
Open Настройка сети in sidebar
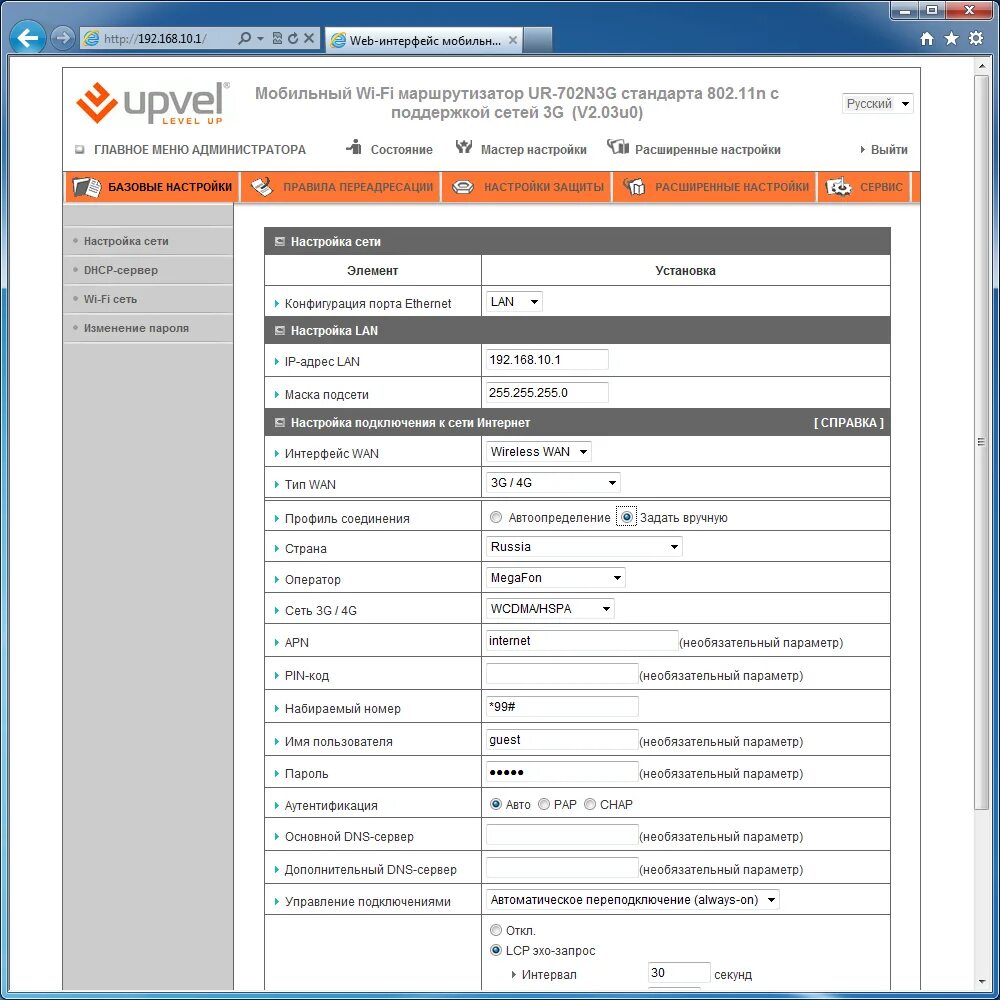coord(126,241)
